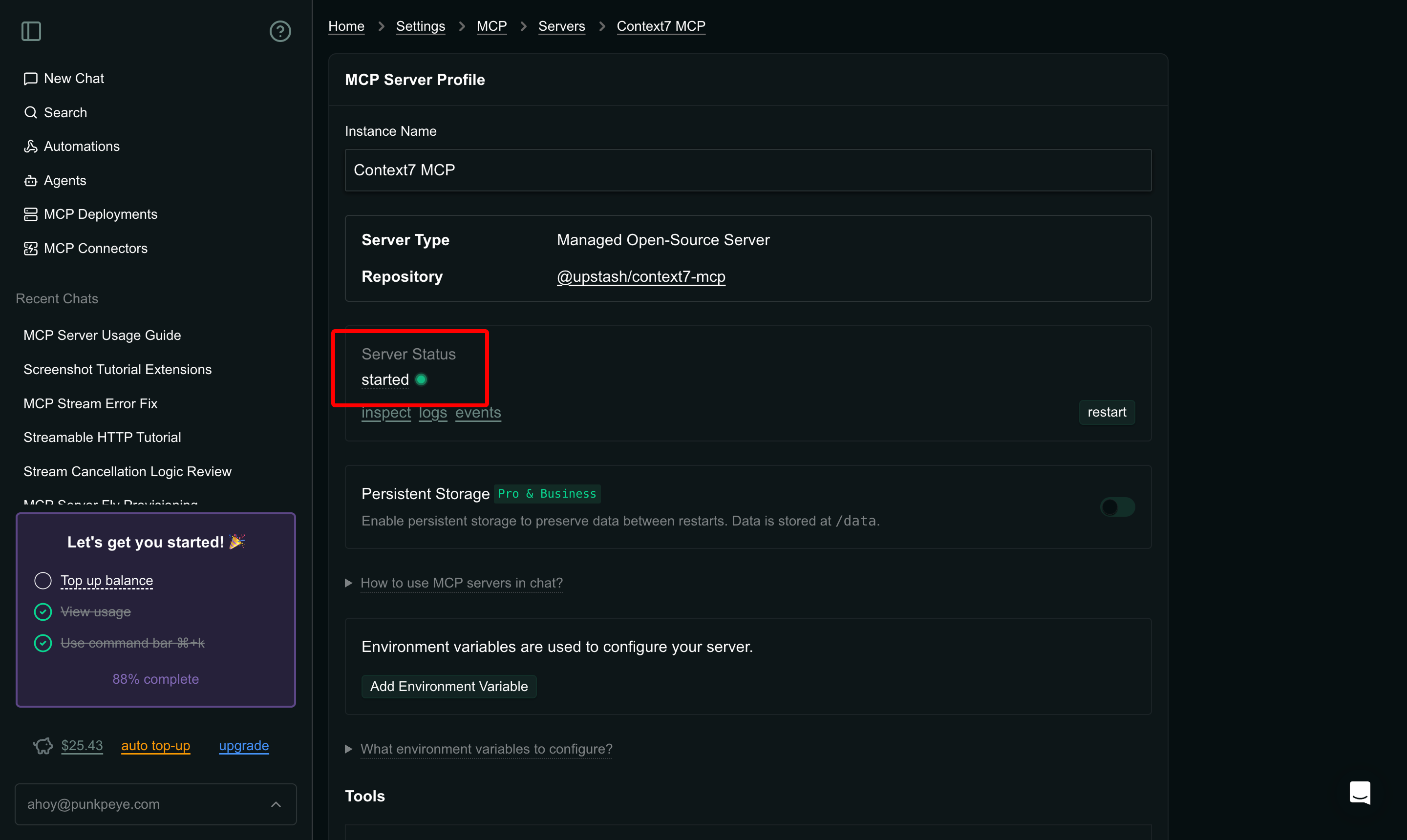Open the Agents robot icon
1407x840 pixels.
tap(31, 181)
